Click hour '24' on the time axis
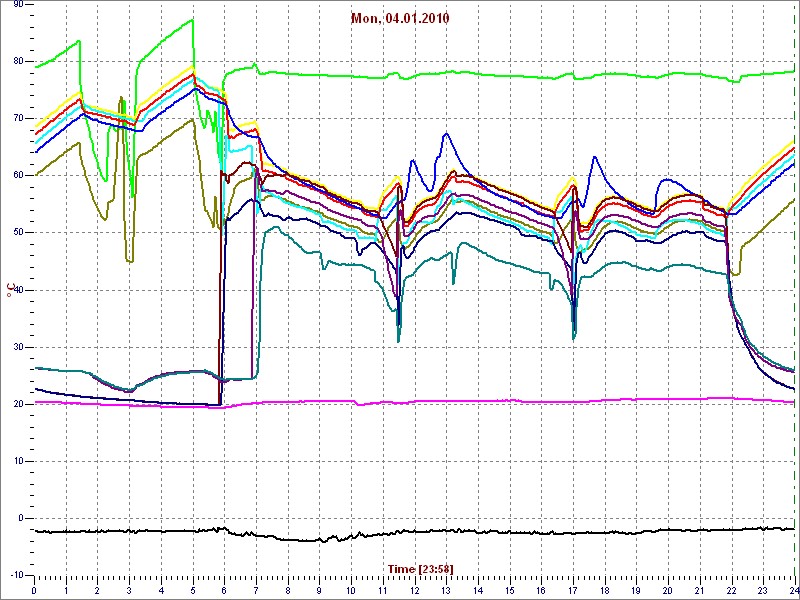 793,589
